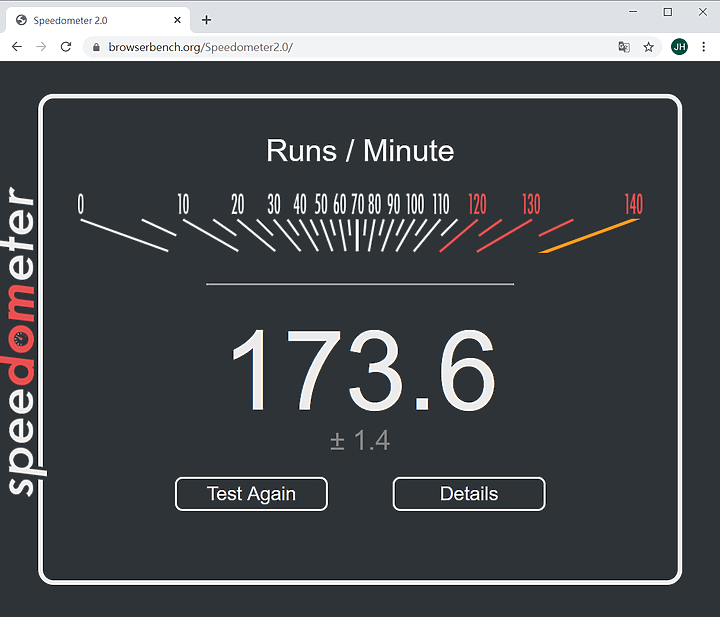Image resolution: width=720 pixels, height=617 pixels.
Task: Click the translate page icon
Action: click(x=624, y=47)
